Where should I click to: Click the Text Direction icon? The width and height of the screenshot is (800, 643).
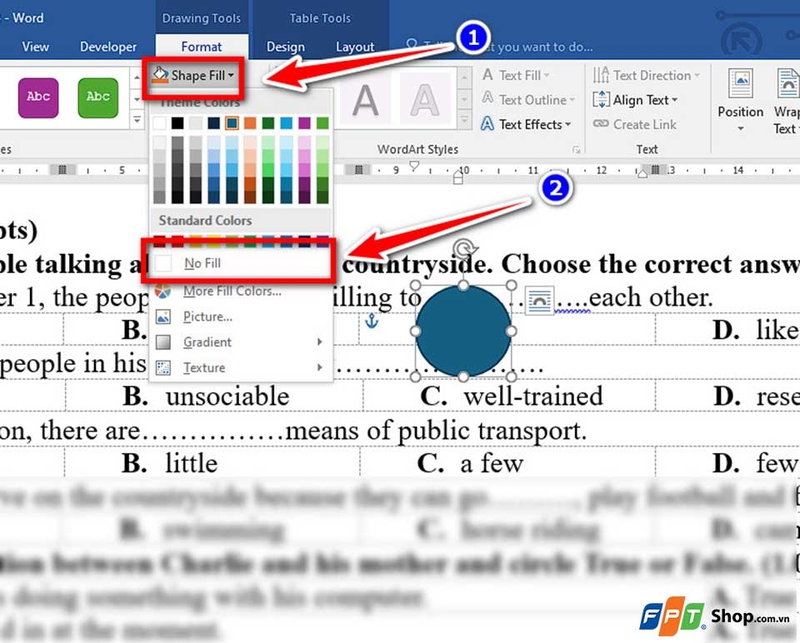(601, 75)
